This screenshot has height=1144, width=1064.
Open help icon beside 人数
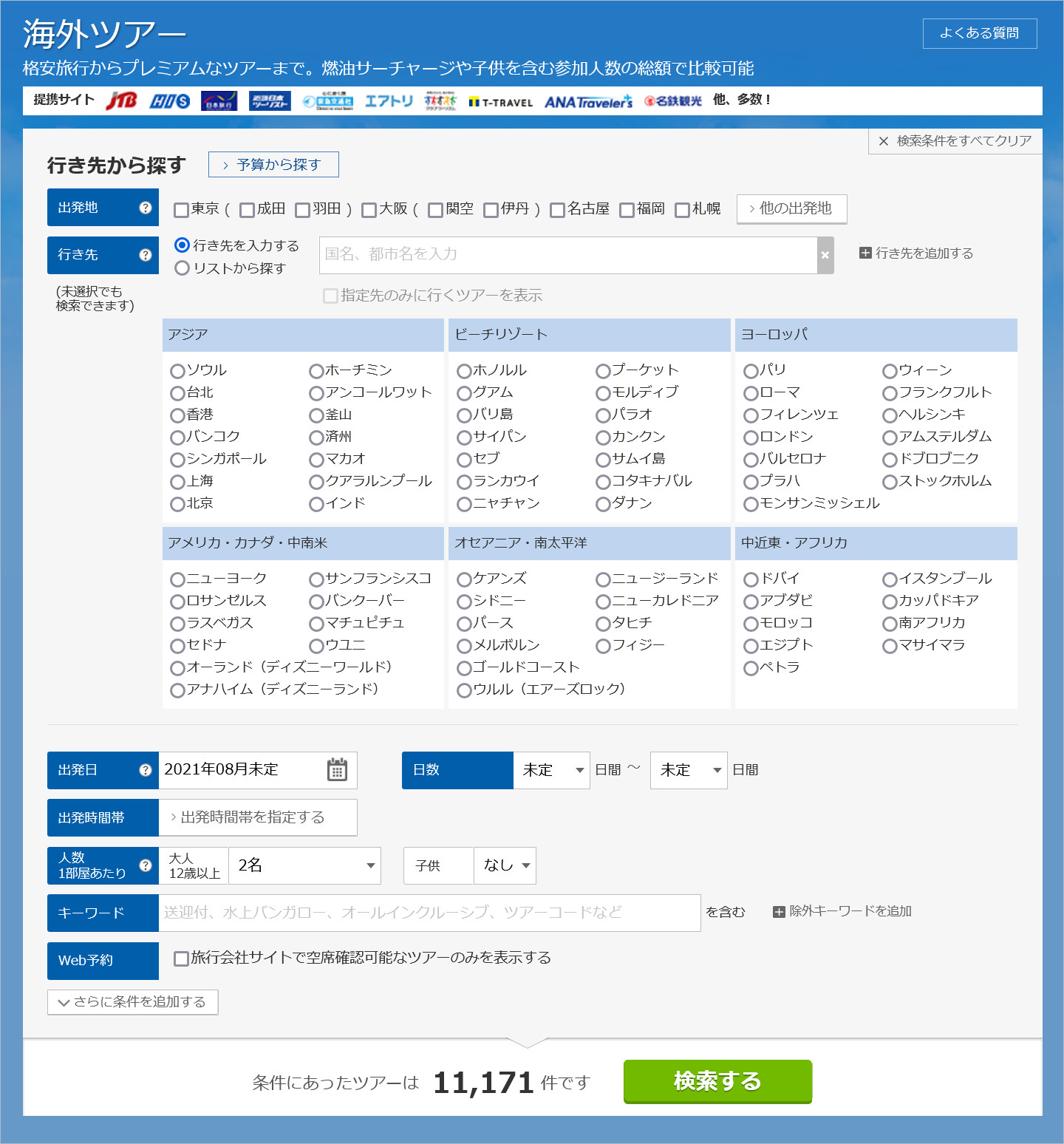tap(146, 865)
